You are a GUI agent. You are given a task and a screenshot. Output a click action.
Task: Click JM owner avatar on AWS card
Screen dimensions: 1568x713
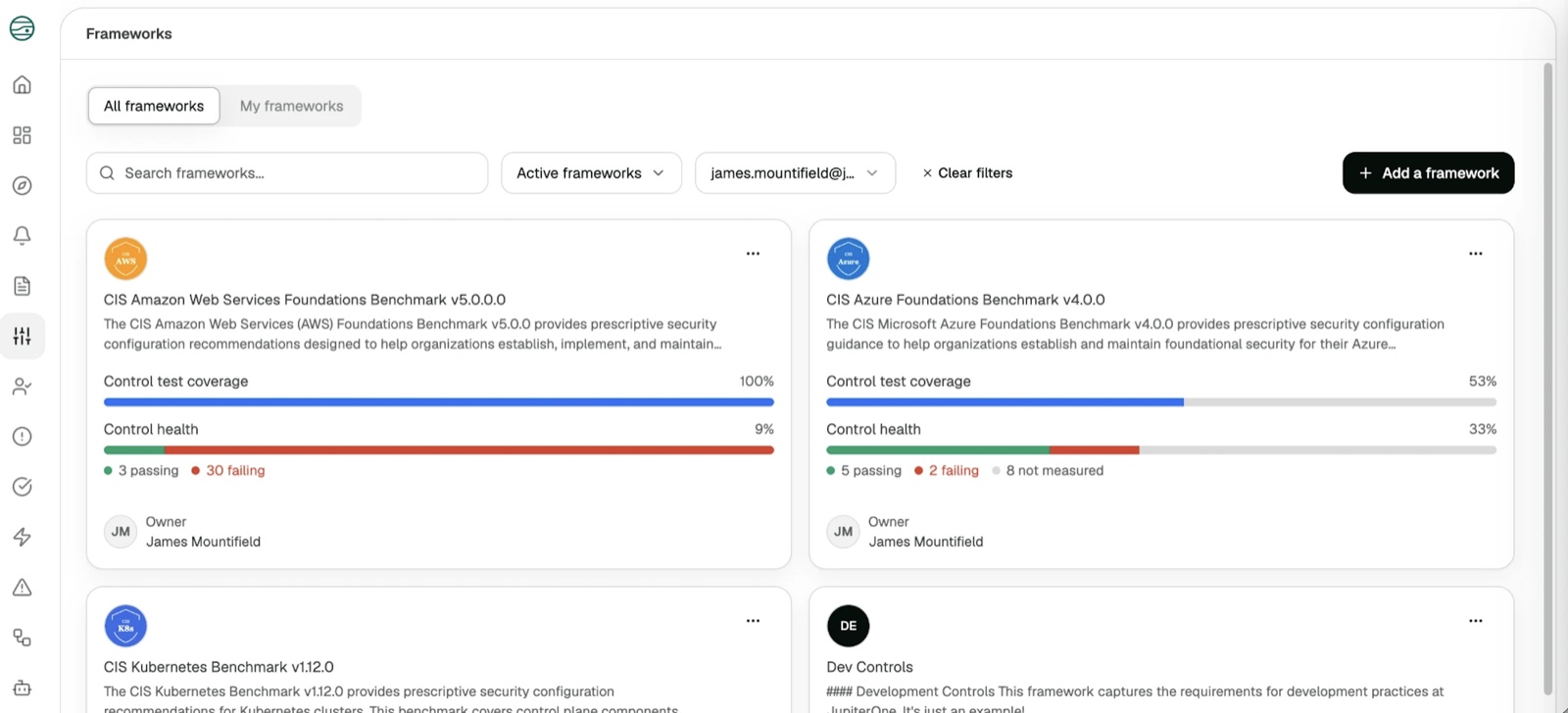[121, 532]
